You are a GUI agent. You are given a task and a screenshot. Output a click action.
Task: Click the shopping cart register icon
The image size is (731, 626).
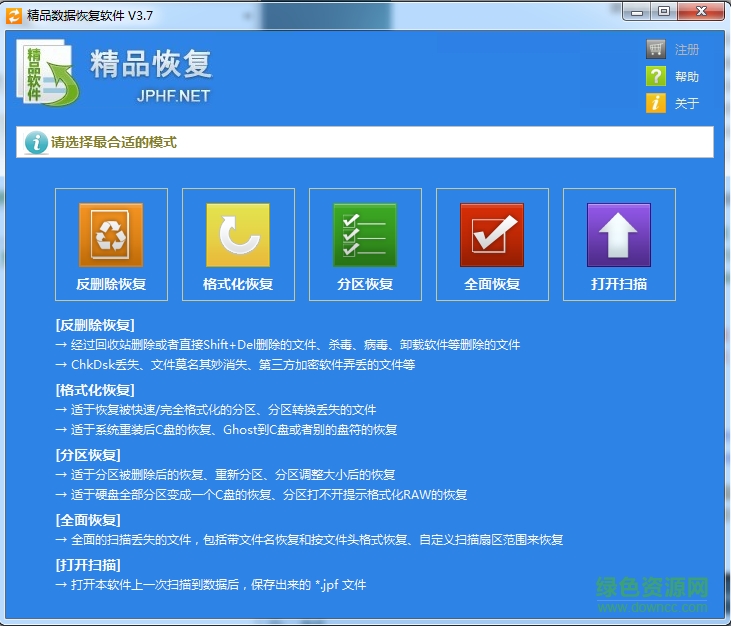coord(656,49)
